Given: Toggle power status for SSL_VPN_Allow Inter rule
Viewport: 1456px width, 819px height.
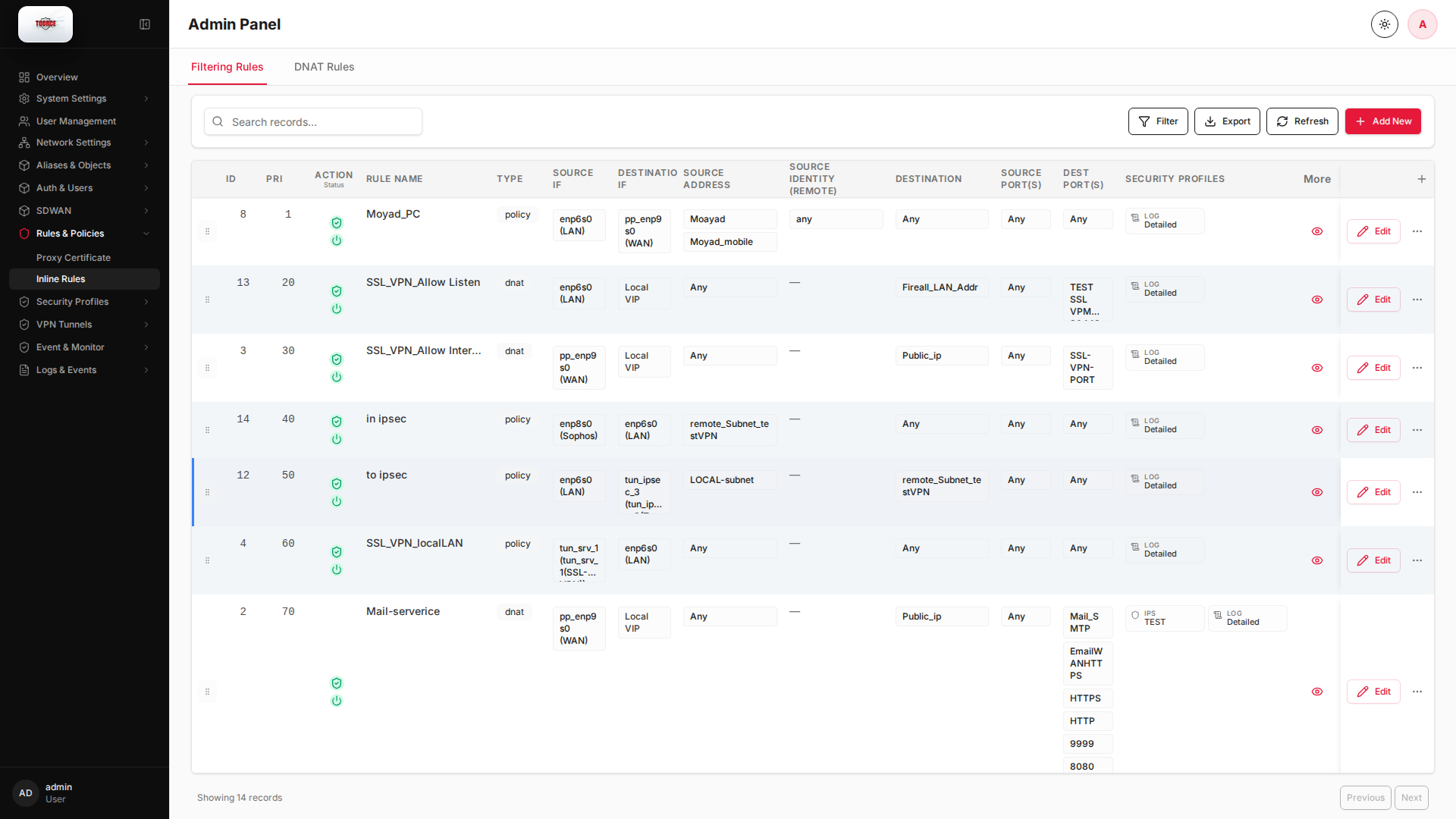Looking at the screenshot, I should (x=337, y=377).
